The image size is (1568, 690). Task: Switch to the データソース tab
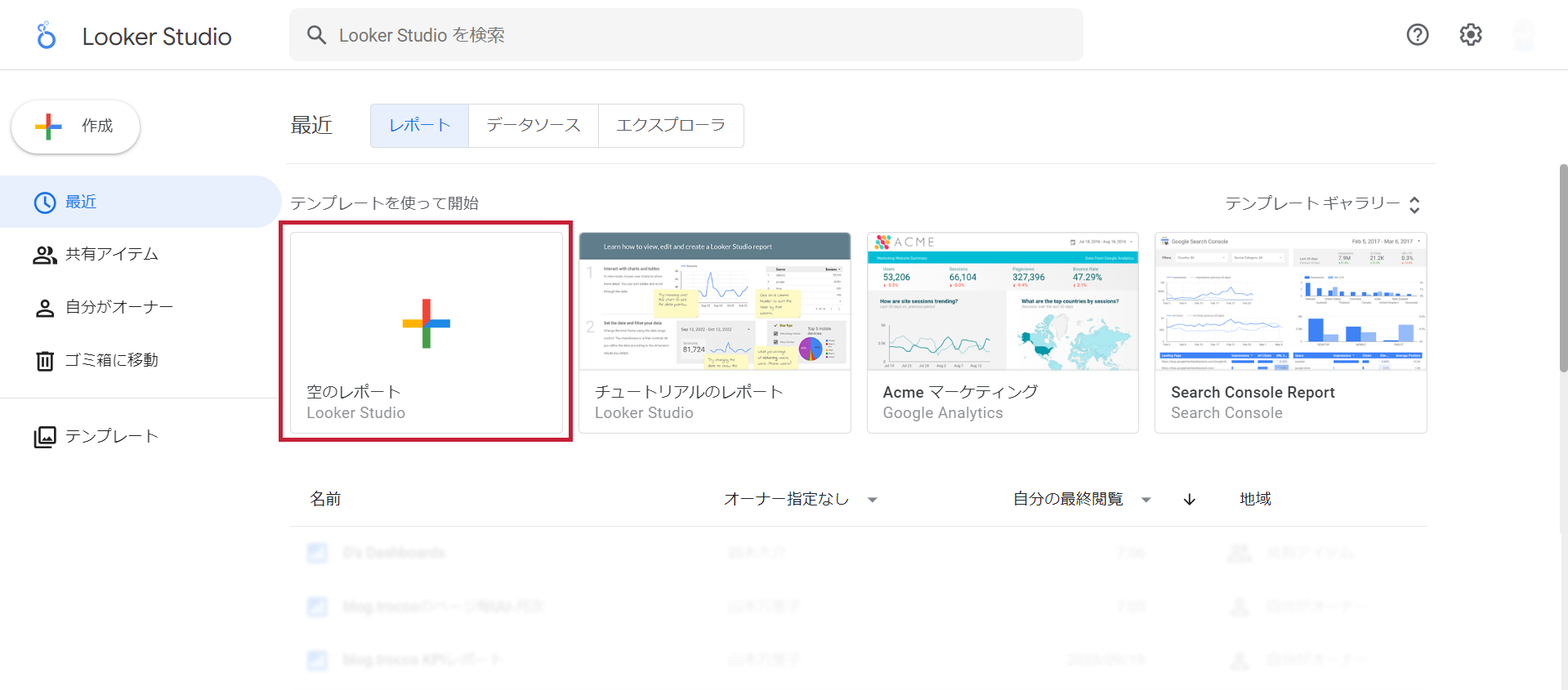pos(534,126)
